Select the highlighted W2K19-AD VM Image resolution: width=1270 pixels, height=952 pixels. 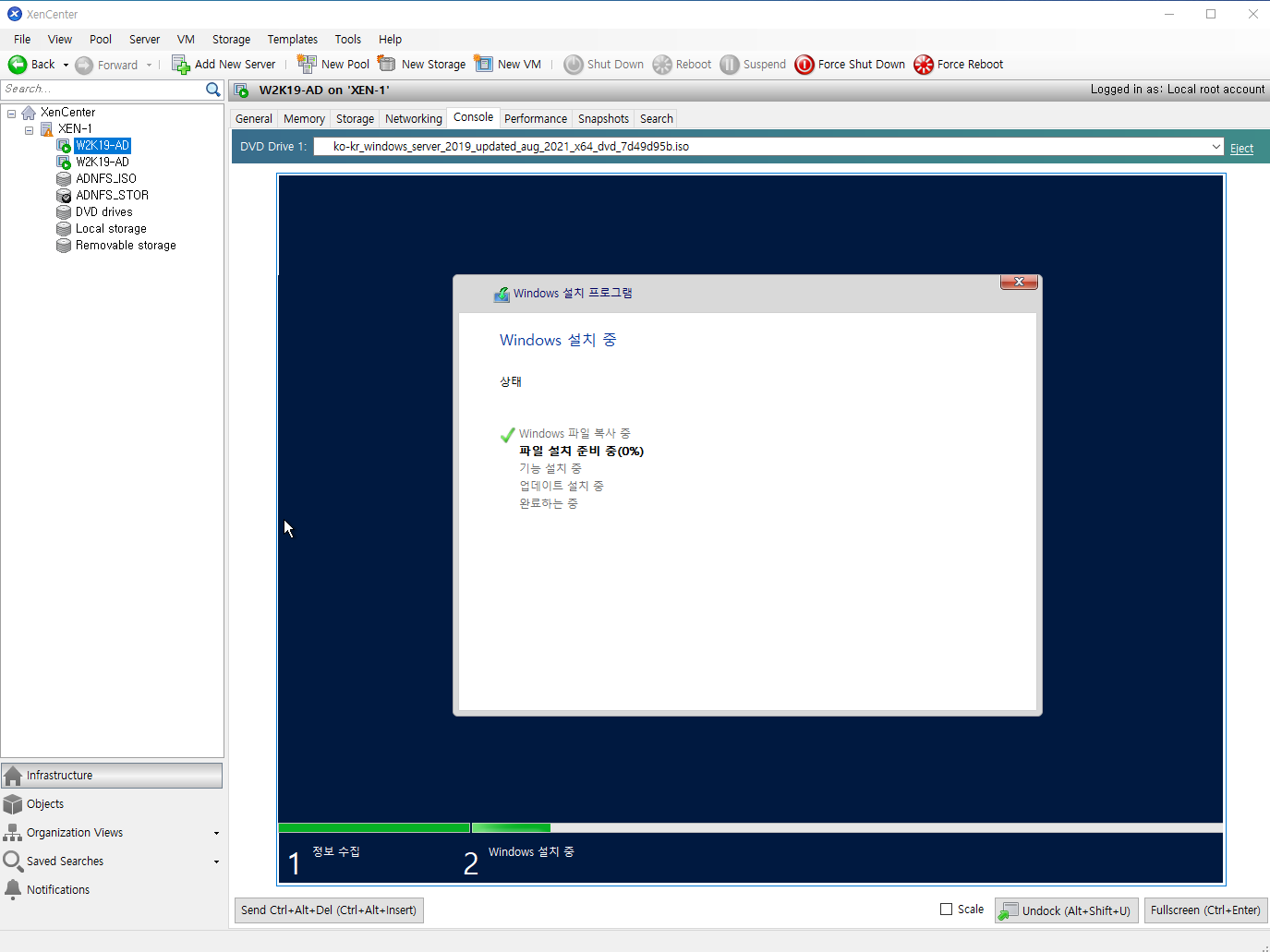103,146
